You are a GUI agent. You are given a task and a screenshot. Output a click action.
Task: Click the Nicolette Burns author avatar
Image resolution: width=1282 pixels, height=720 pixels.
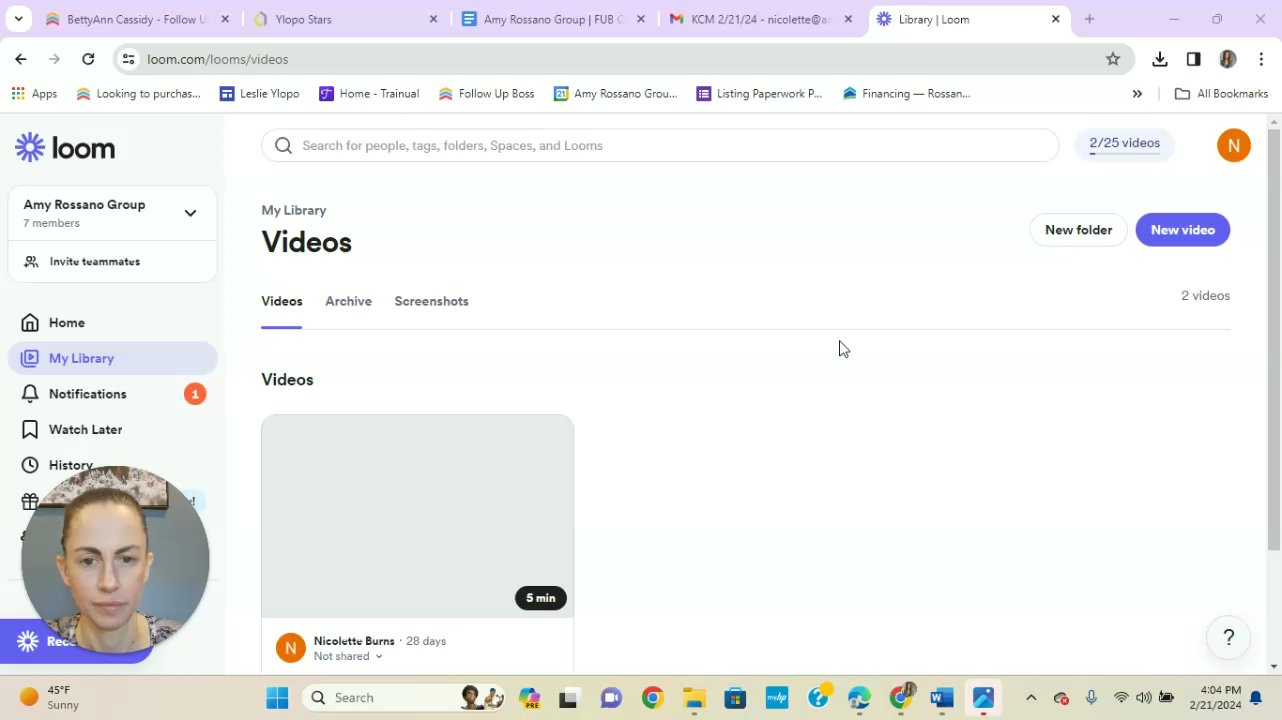tap(290, 648)
